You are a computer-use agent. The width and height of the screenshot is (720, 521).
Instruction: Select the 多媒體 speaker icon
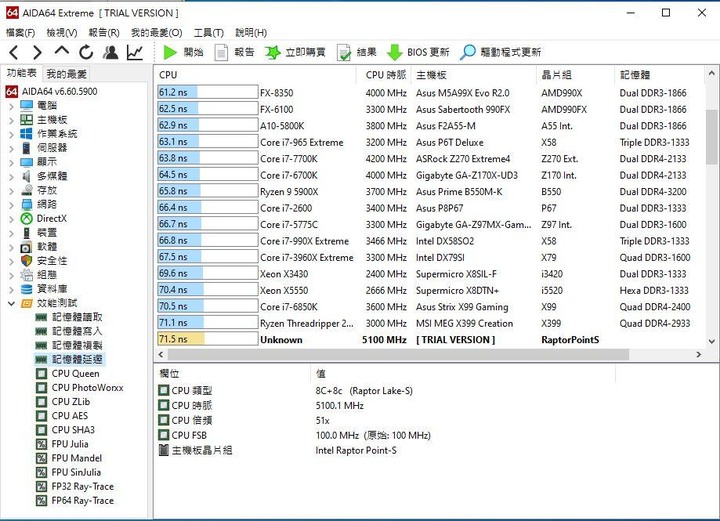27,176
